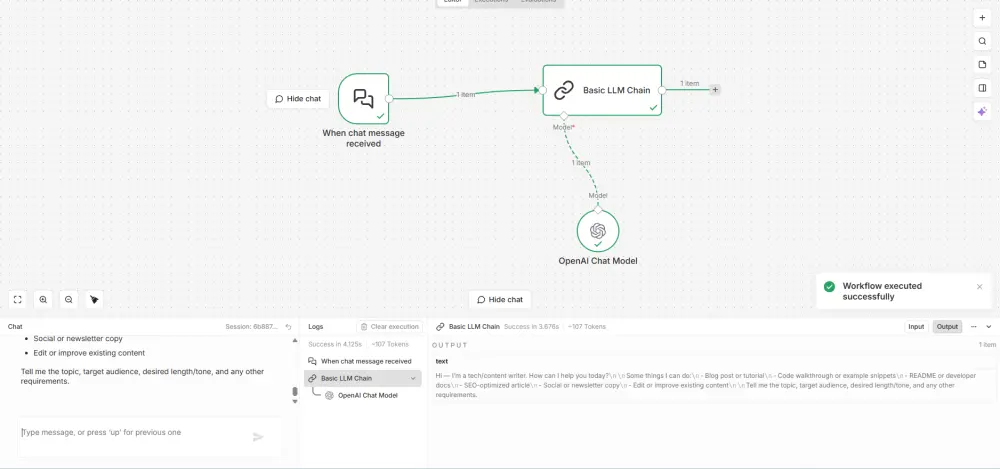Select When chat message received log row
This screenshot has width=1000, height=469.
point(363,361)
